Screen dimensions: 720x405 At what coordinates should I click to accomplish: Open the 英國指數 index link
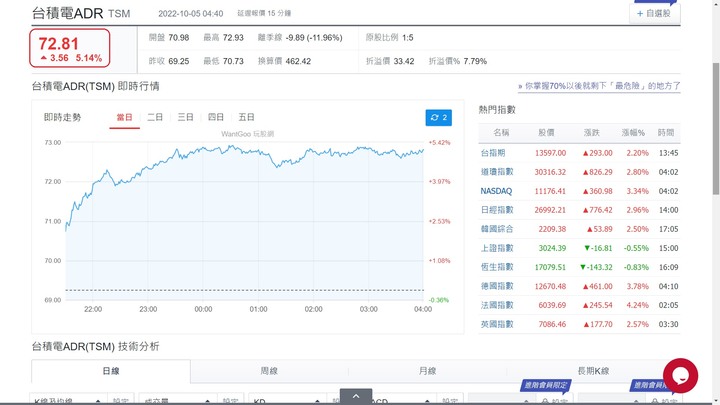tap(497, 324)
